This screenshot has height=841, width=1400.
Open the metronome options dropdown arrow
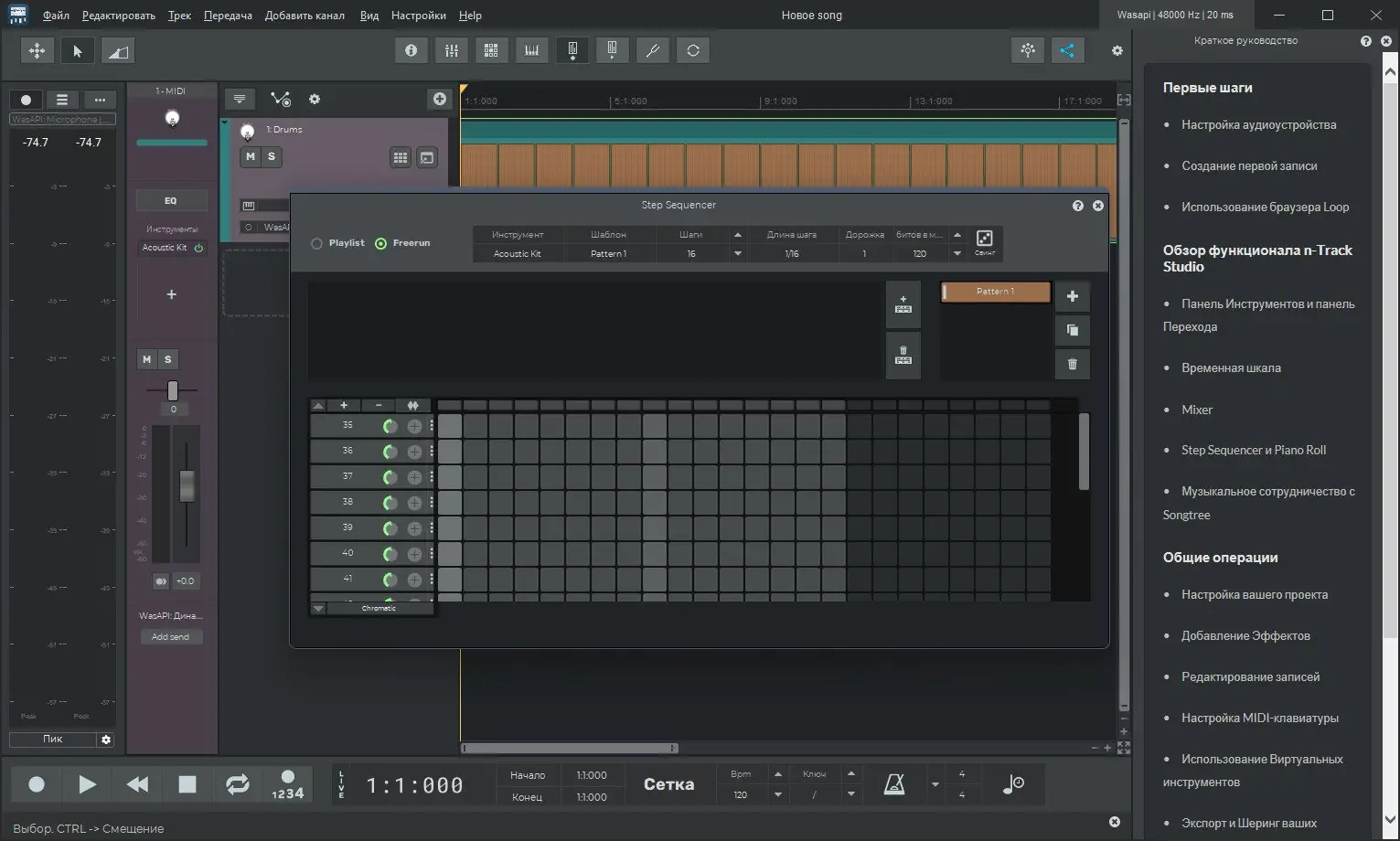coord(935,784)
